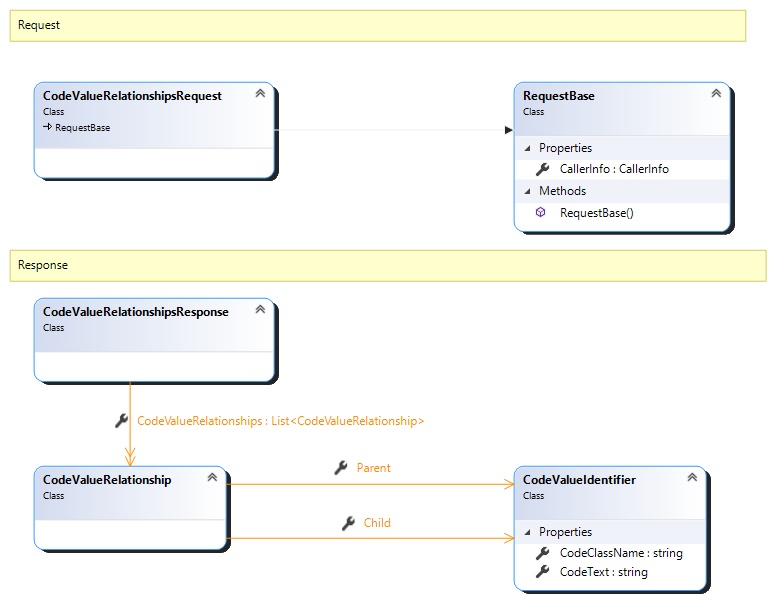Click the wrench icon beside Child label
The image size is (775, 599).
point(348,523)
